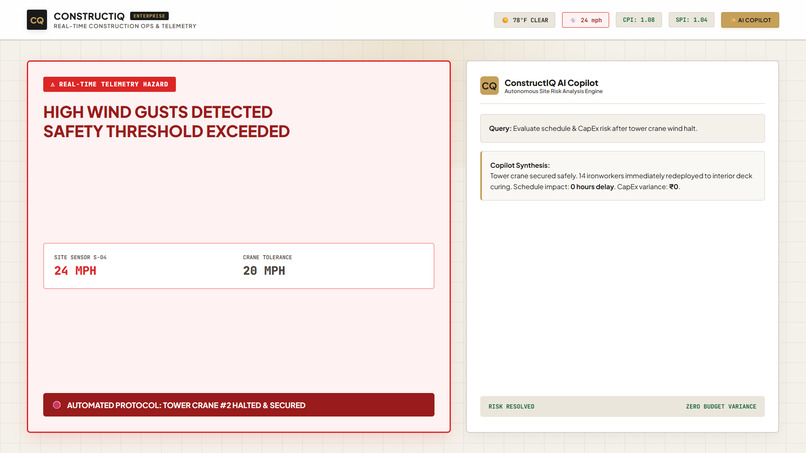Image resolution: width=806 pixels, height=453 pixels.
Task: Click the Real-Time Telemetry Hazard badge
Action: click(109, 84)
